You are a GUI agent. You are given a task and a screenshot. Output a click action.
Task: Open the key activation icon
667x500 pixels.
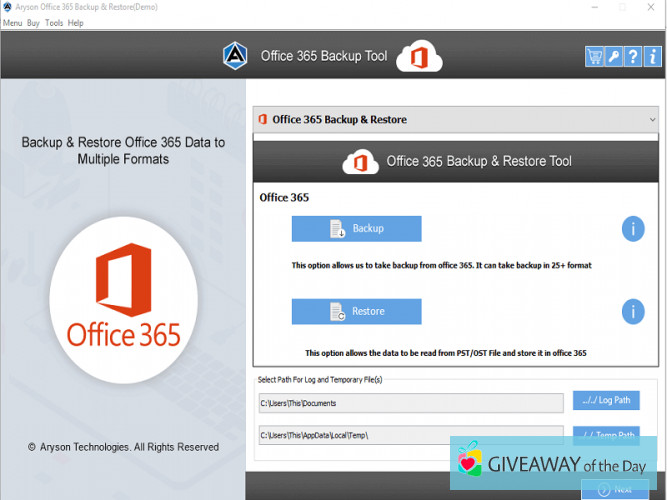(614, 57)
